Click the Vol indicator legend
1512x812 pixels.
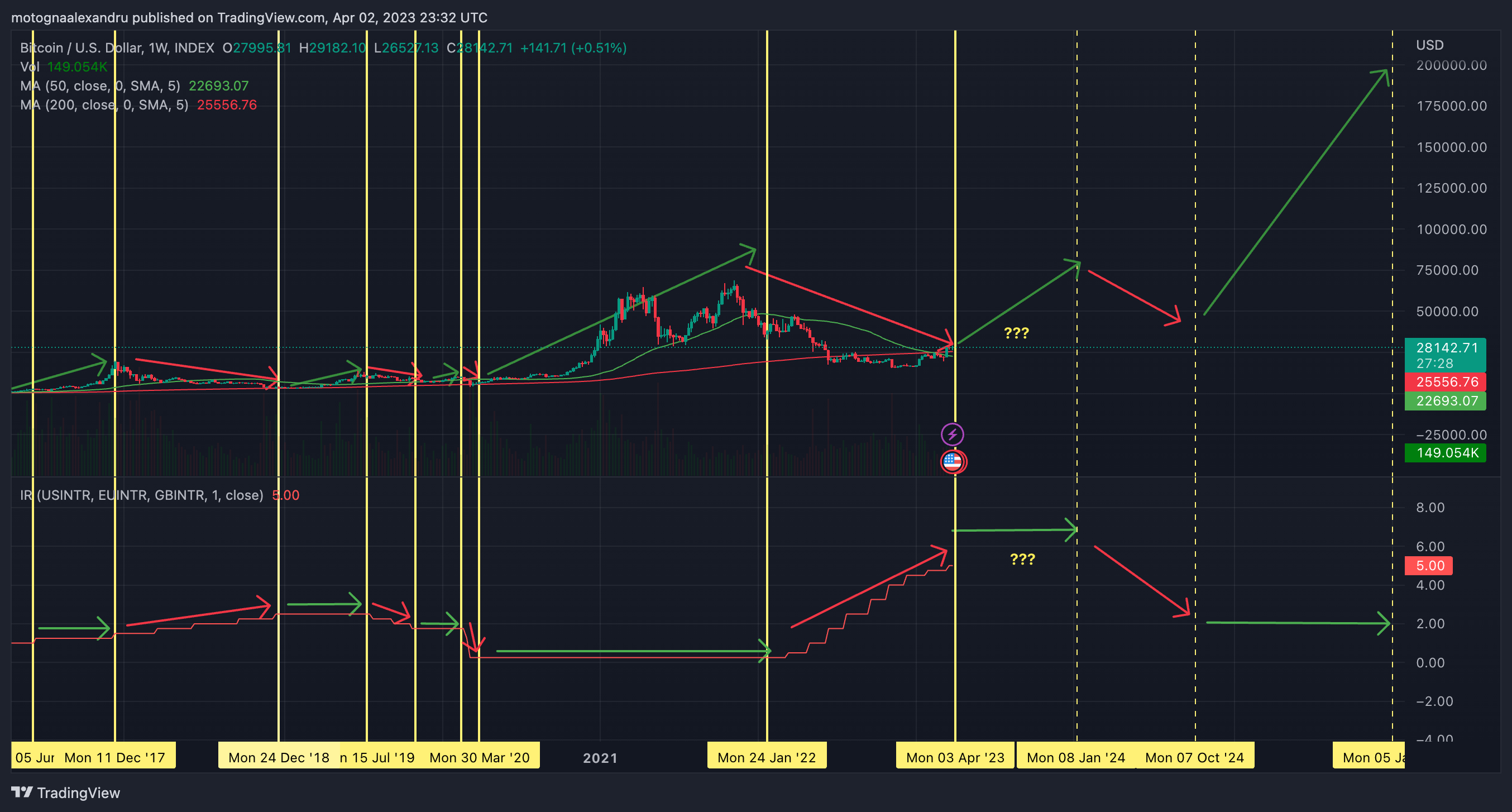click(x=64, y=66)
